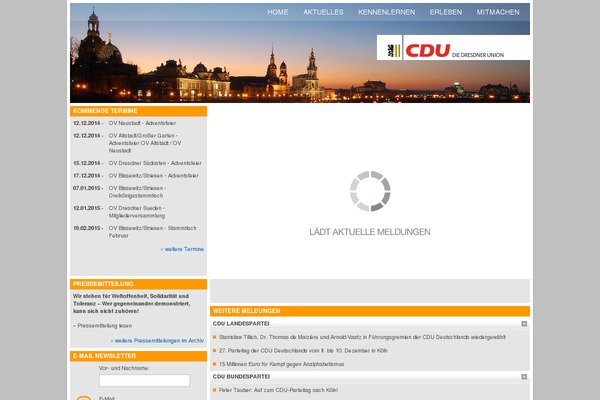The width and height of the screenshot is (600, 400).
Task: Open 'Pressemitteilung lesen' link
Action: click(103, 326)
